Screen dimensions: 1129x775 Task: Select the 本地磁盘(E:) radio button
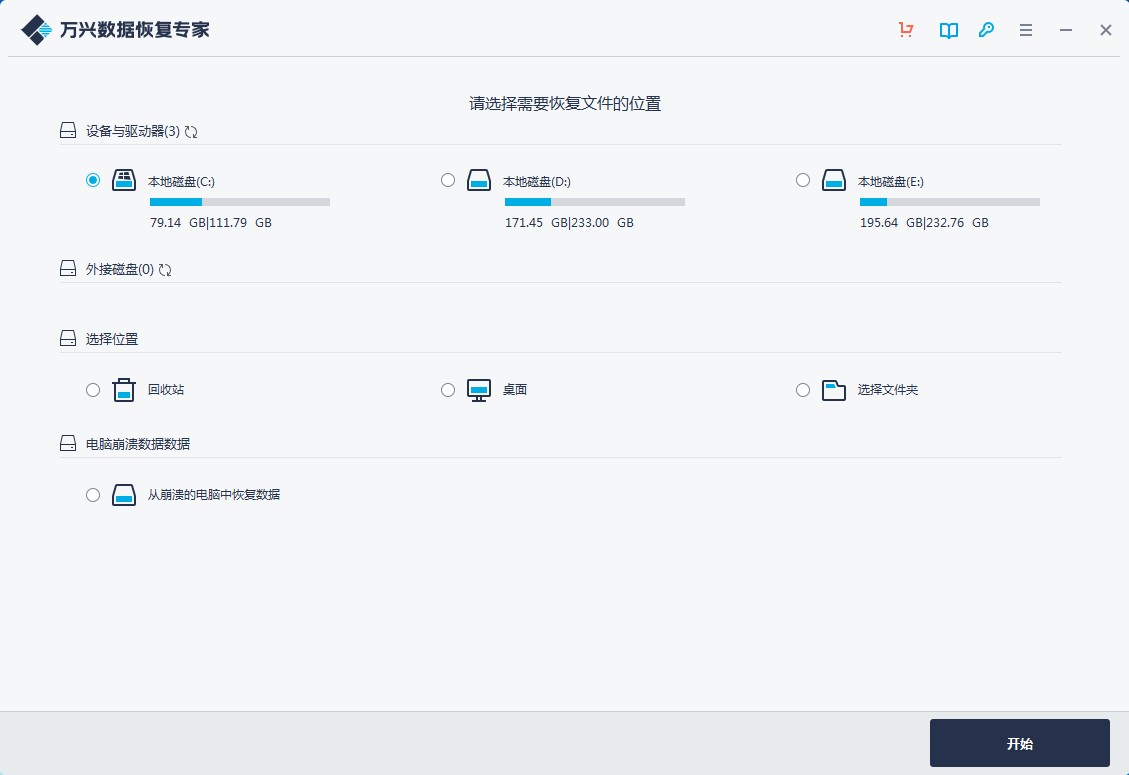(x=803, y=180)
